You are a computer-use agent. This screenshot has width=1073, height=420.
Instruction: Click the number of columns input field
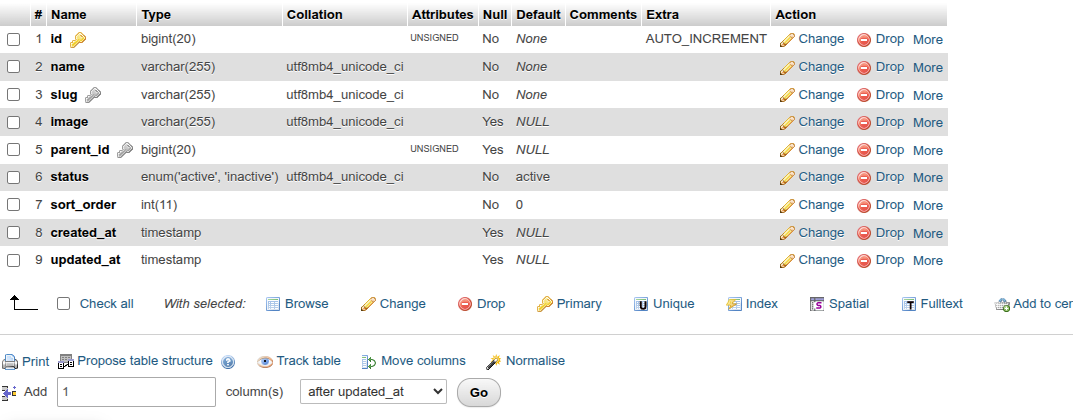136,392
